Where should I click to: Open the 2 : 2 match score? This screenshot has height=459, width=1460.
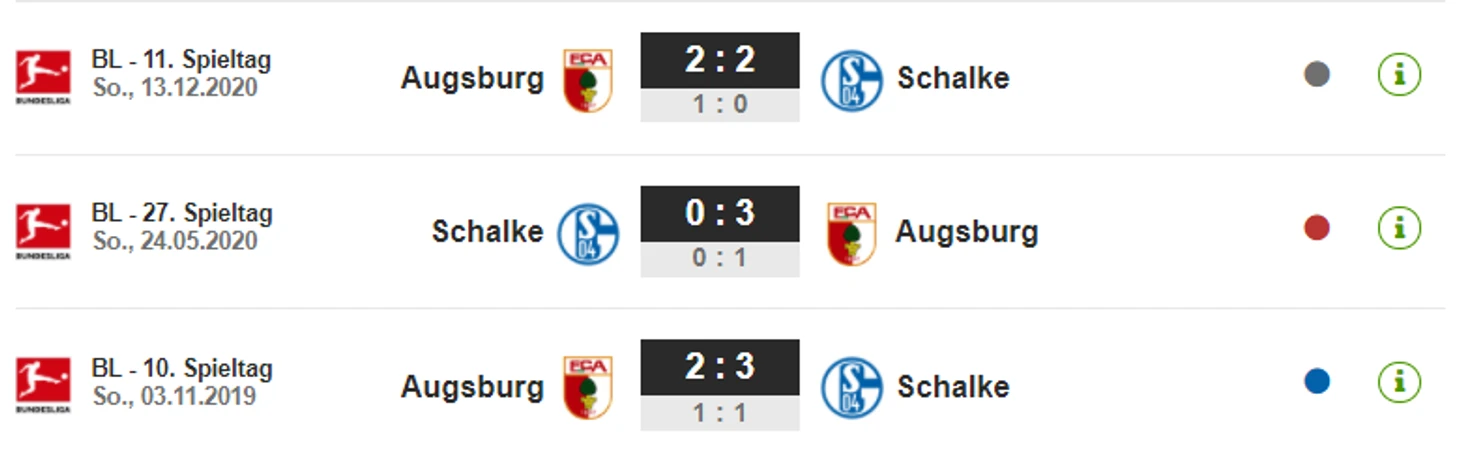pyautogui.click(x=719, y=61)
